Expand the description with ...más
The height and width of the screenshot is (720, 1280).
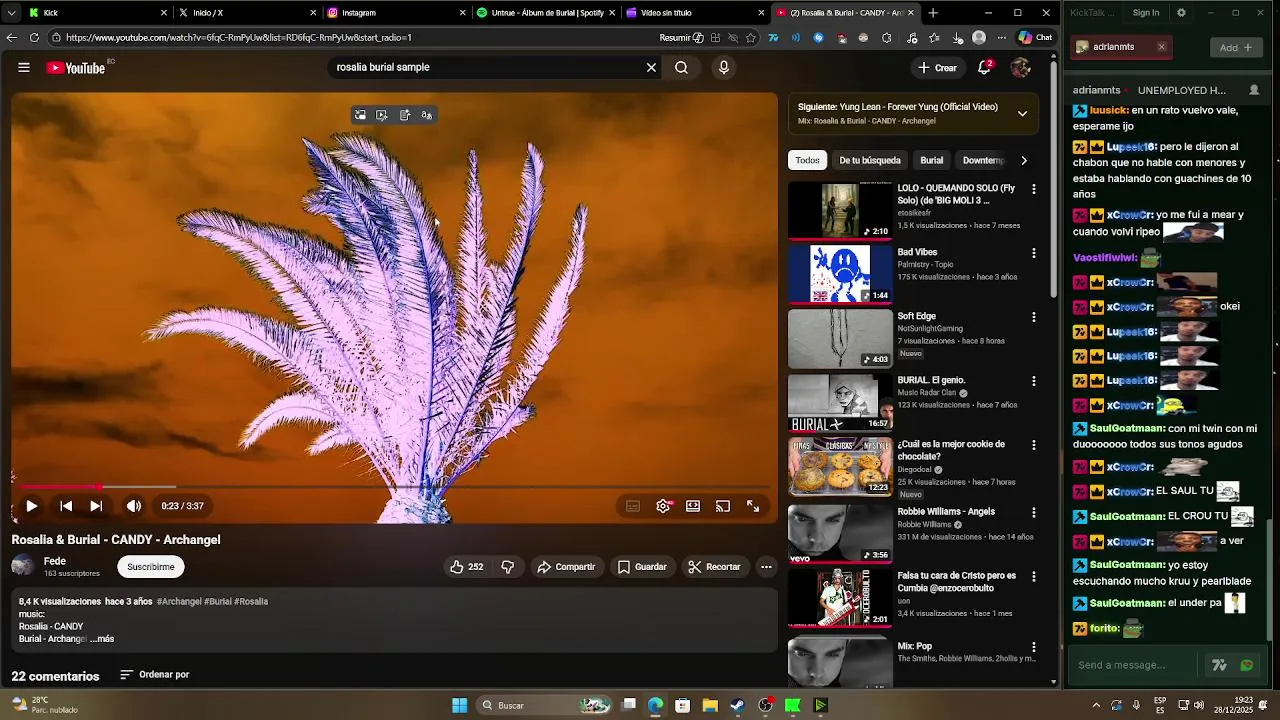pyautogui.click(x=103, y=639)
